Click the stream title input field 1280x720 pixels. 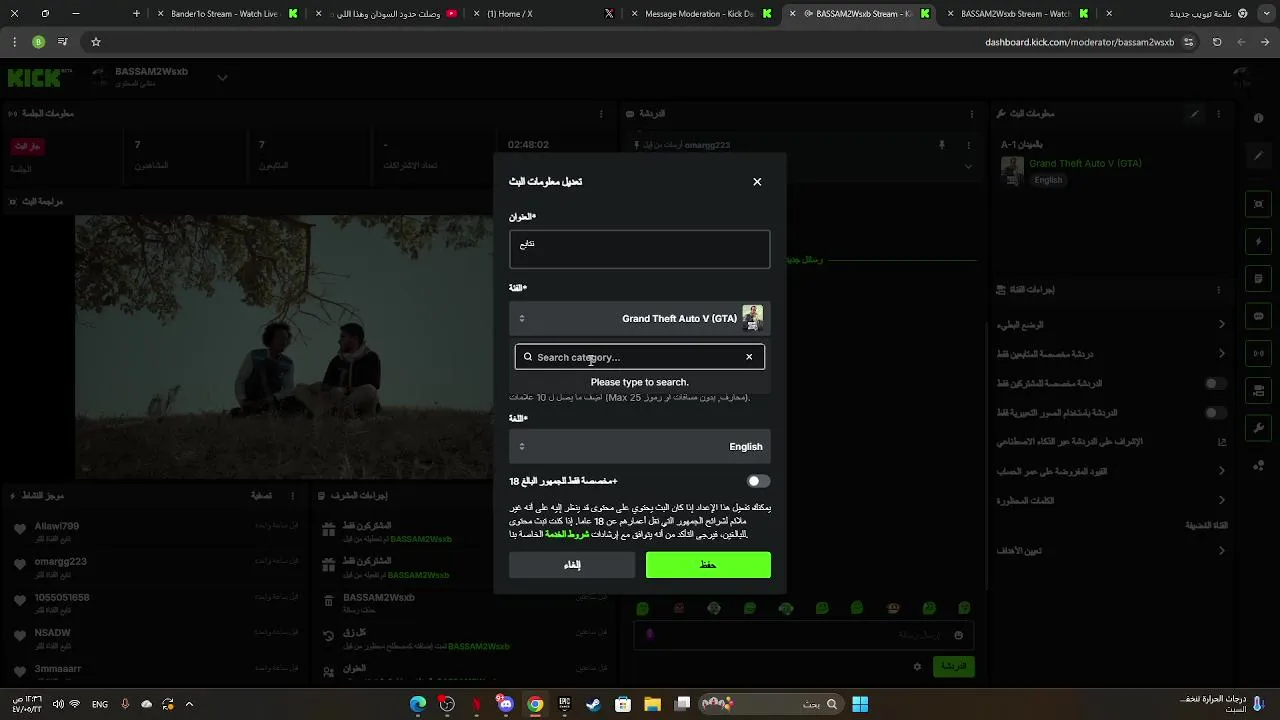(640, 249)
